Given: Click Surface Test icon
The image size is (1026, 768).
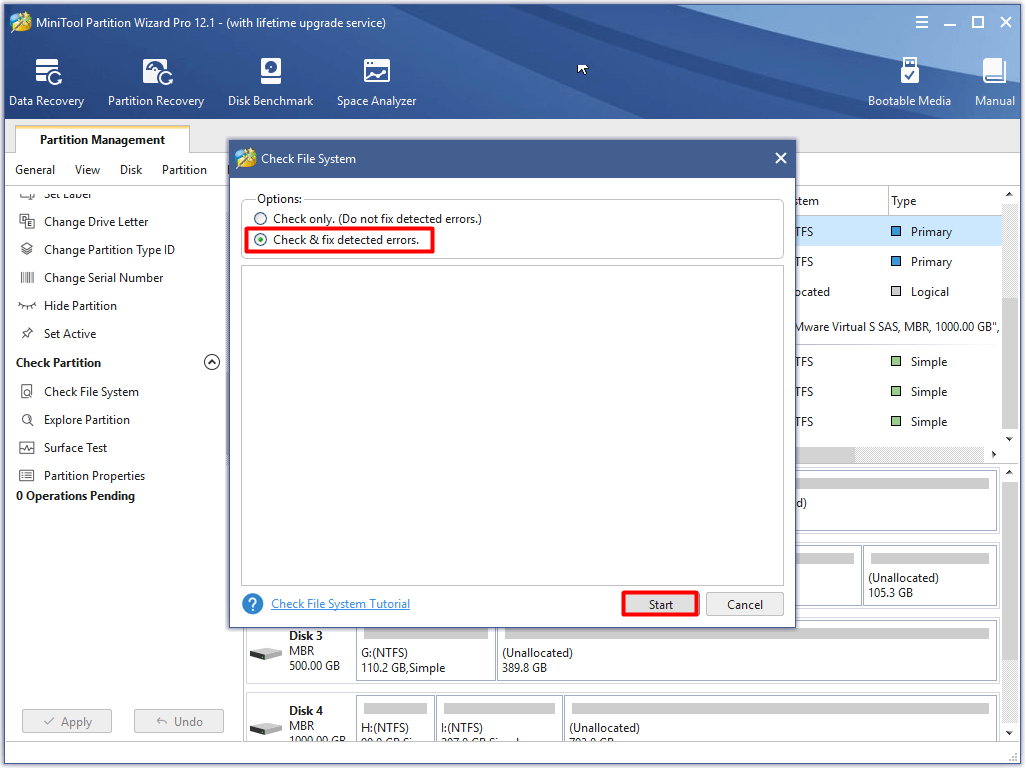Looking at the screenshot, I should point(27,447).
